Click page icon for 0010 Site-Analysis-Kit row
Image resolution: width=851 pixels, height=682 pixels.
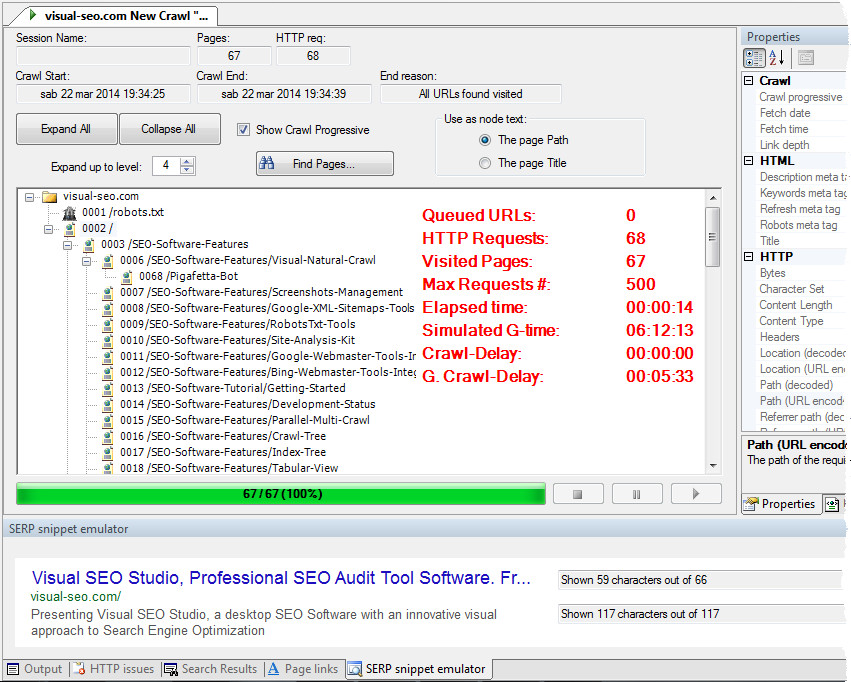point(107,341)
